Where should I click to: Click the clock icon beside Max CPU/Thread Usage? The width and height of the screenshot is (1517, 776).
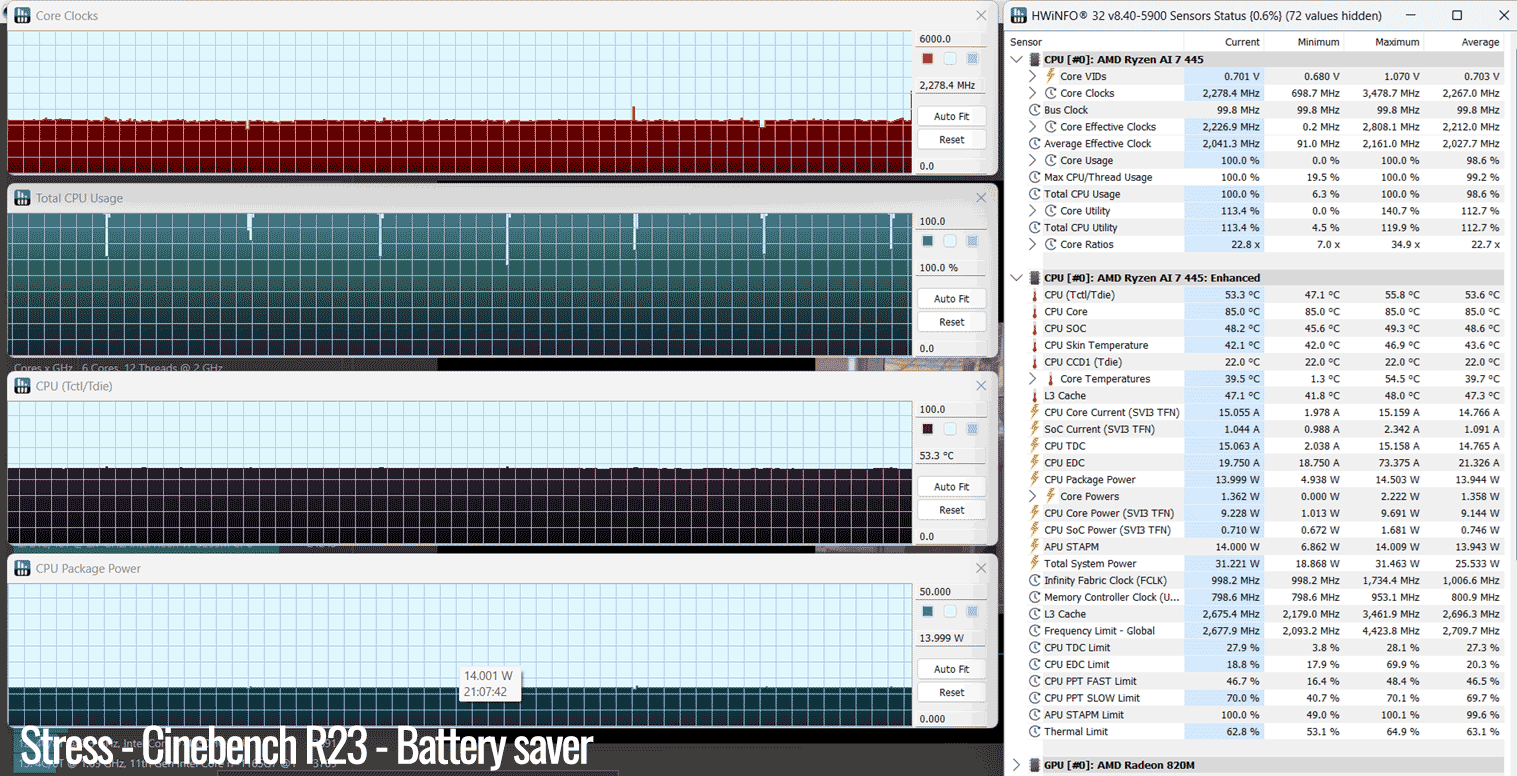(x=1034, y=177)
